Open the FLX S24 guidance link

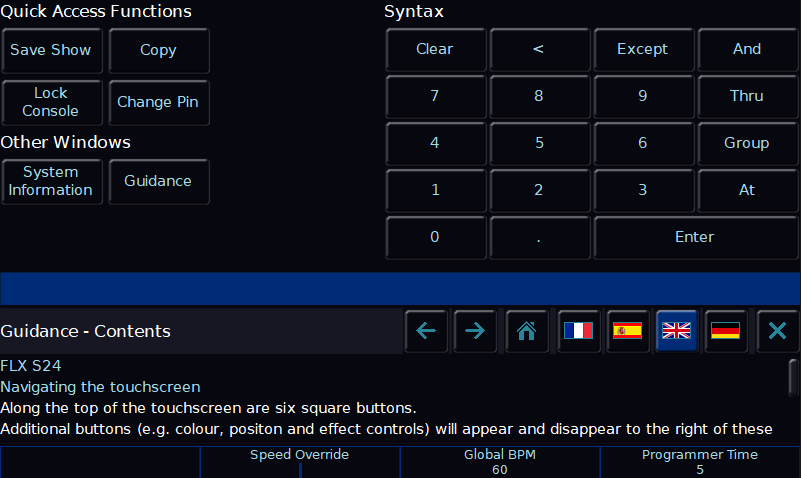point(31,366)
